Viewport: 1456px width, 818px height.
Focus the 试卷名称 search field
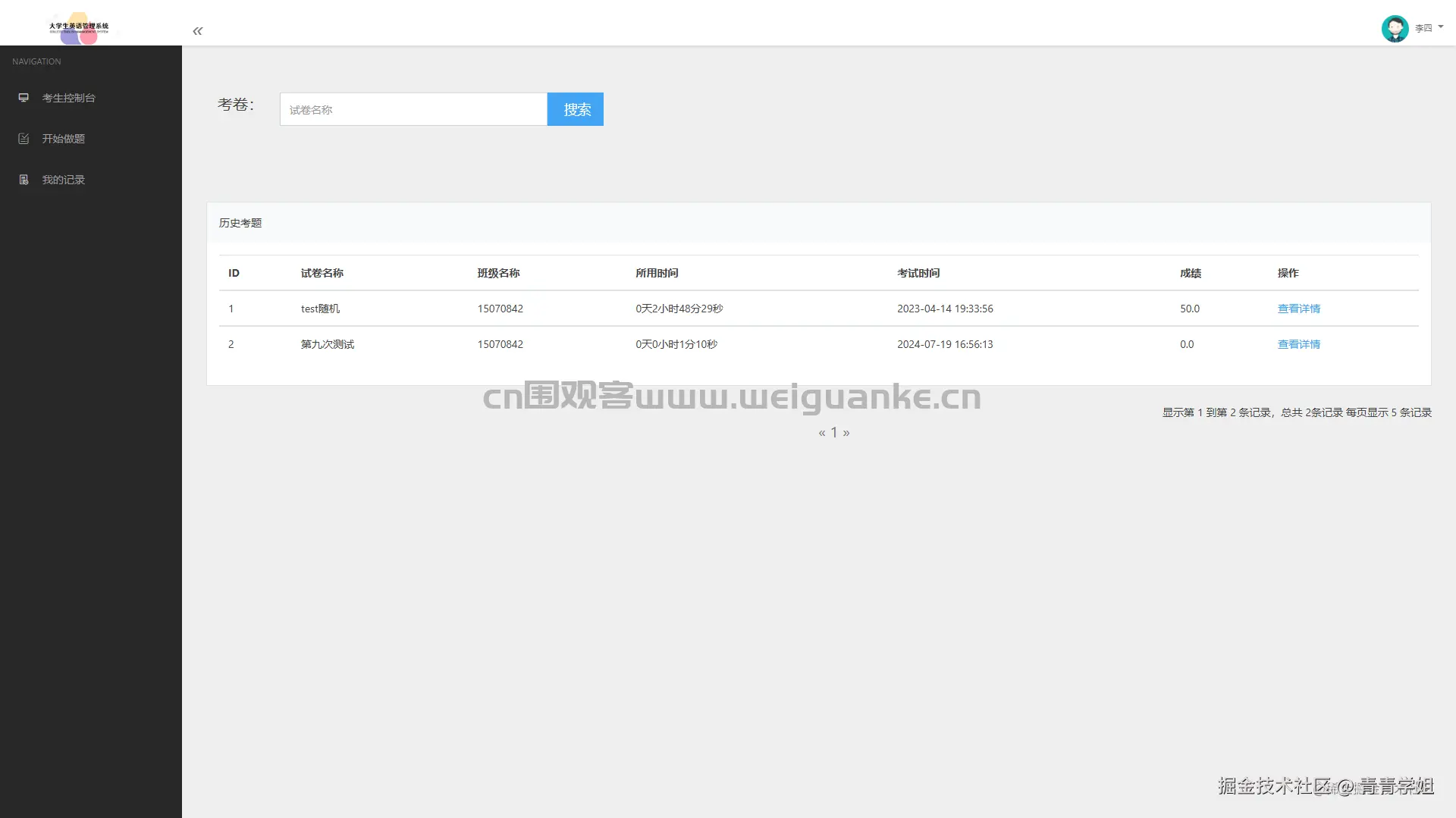pos(413,109)
